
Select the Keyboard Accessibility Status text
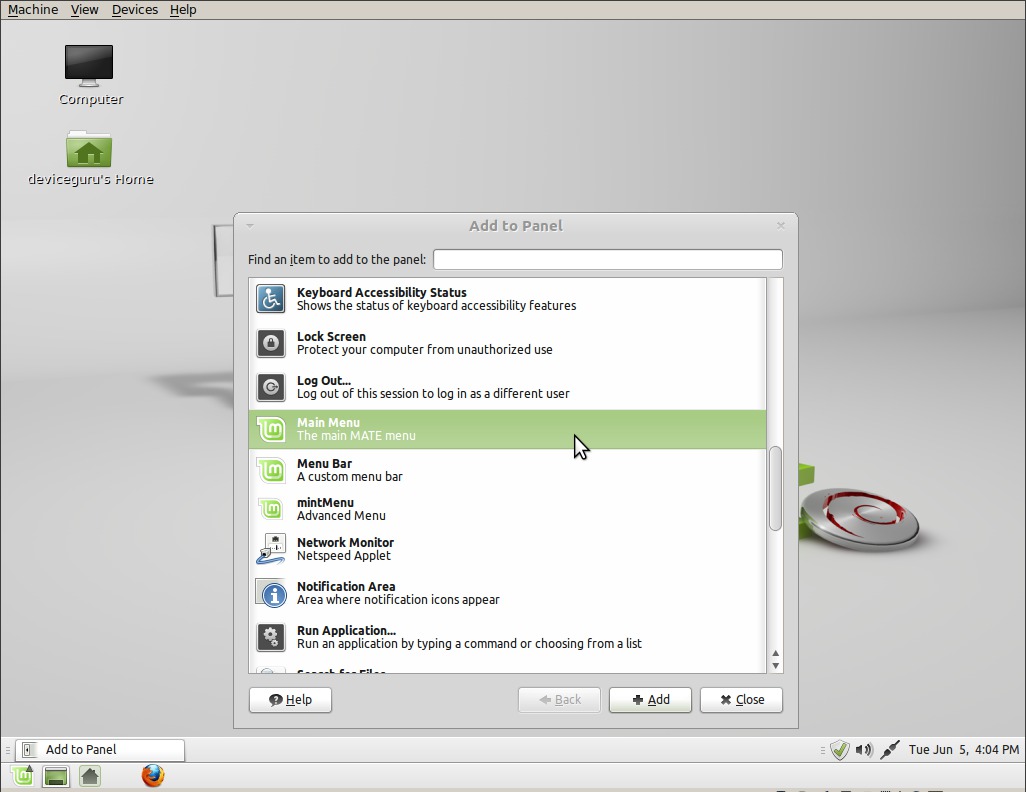click(x=436, y=299)
